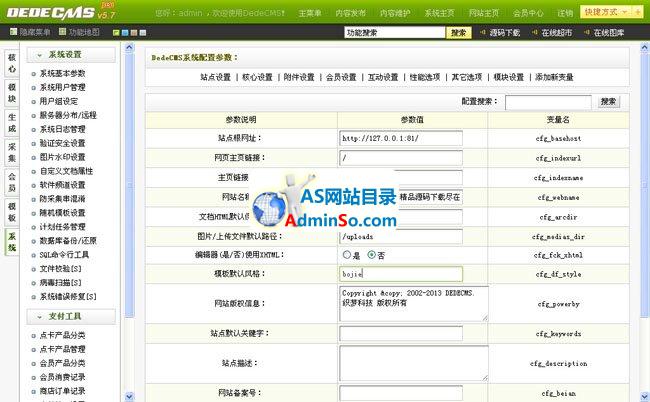
Task: Go to 系统主页 in top navigation
Action: point(439,13)
